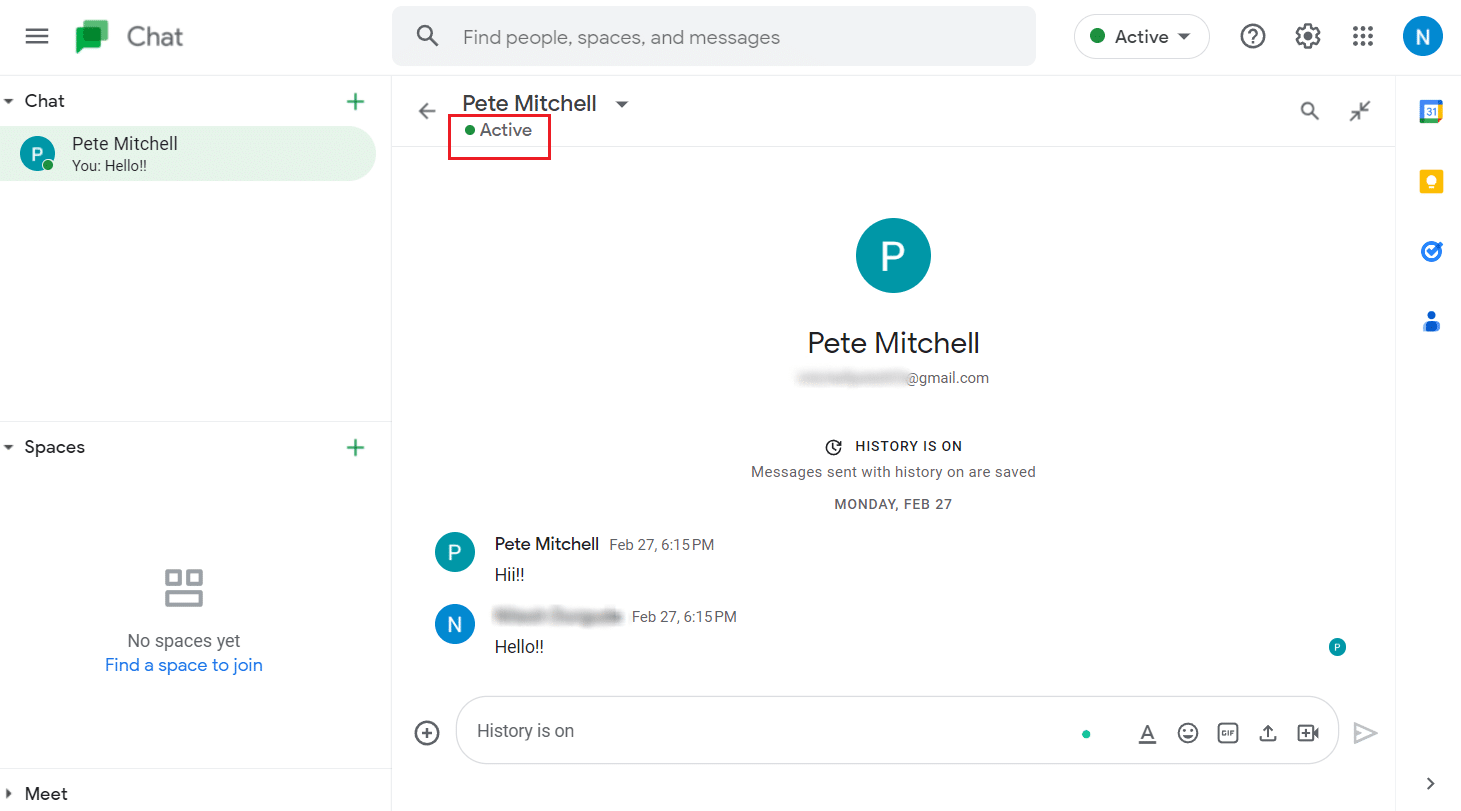The height and width of the screenshot is (811, 1461).
Task: Open the add attachment circle-plus button
Action: tap(427, 733)
